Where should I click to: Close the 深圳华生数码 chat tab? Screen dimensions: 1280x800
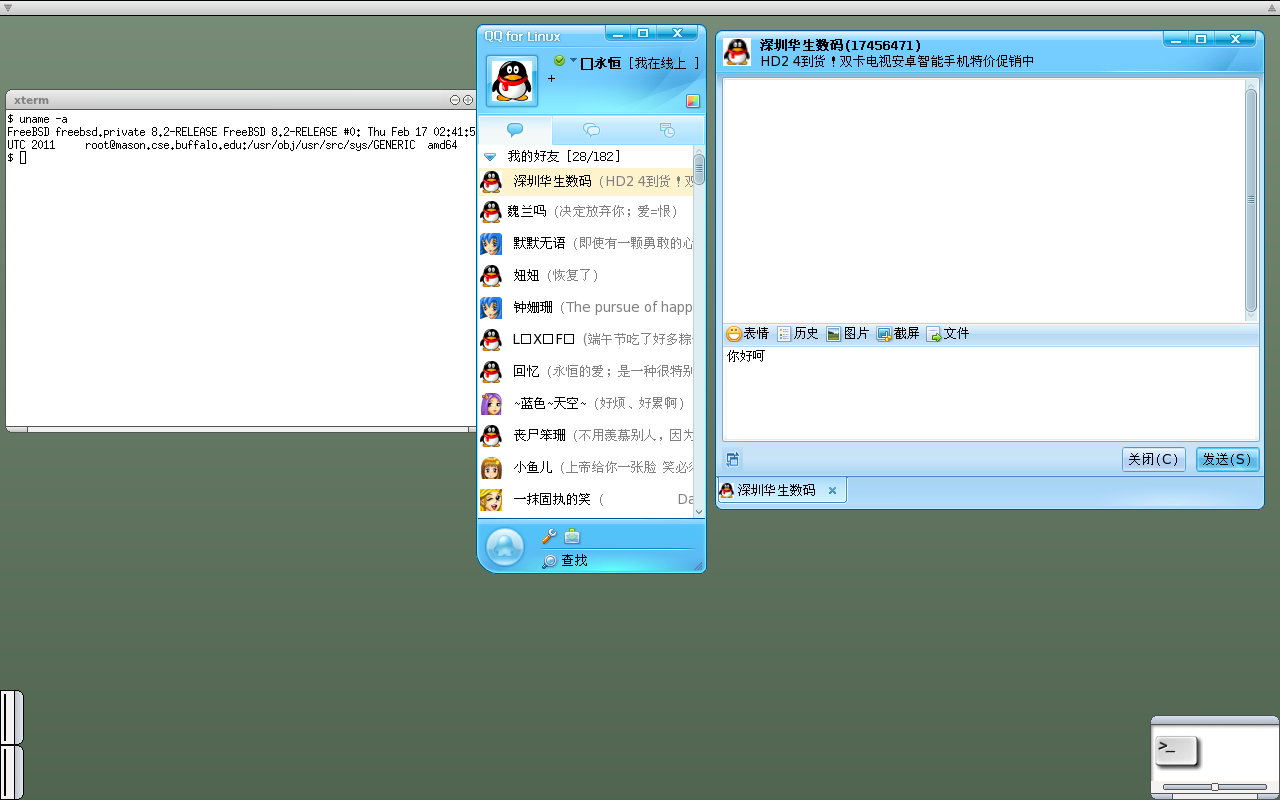coord(832,491)
